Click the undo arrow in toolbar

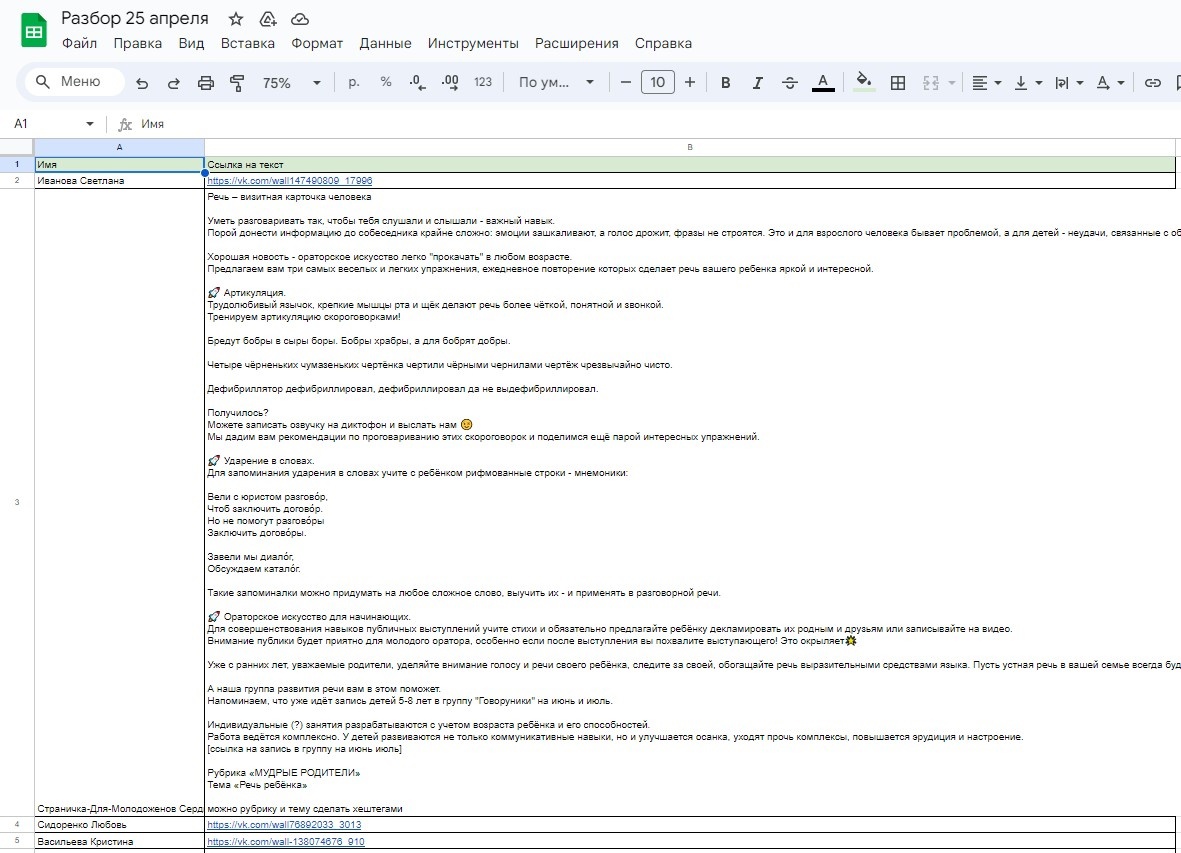coord(142,83)
